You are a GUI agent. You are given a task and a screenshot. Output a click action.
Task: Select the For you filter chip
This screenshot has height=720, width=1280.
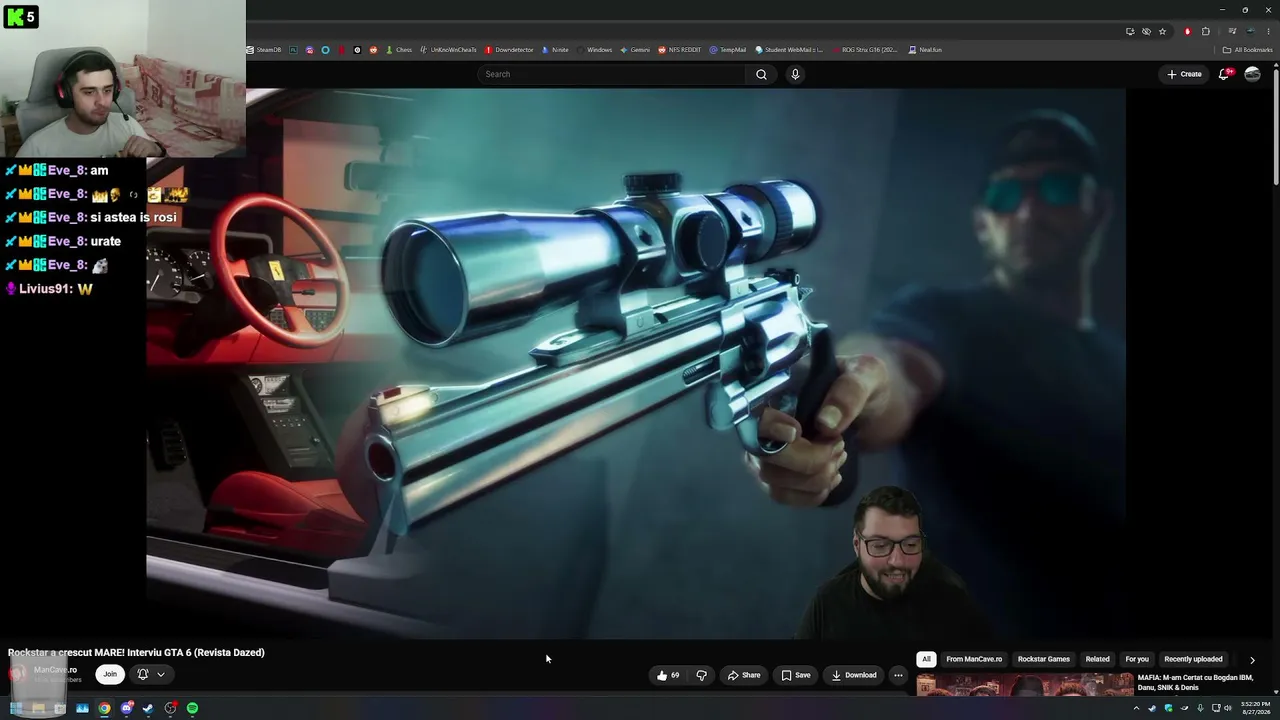[1137, 659]
